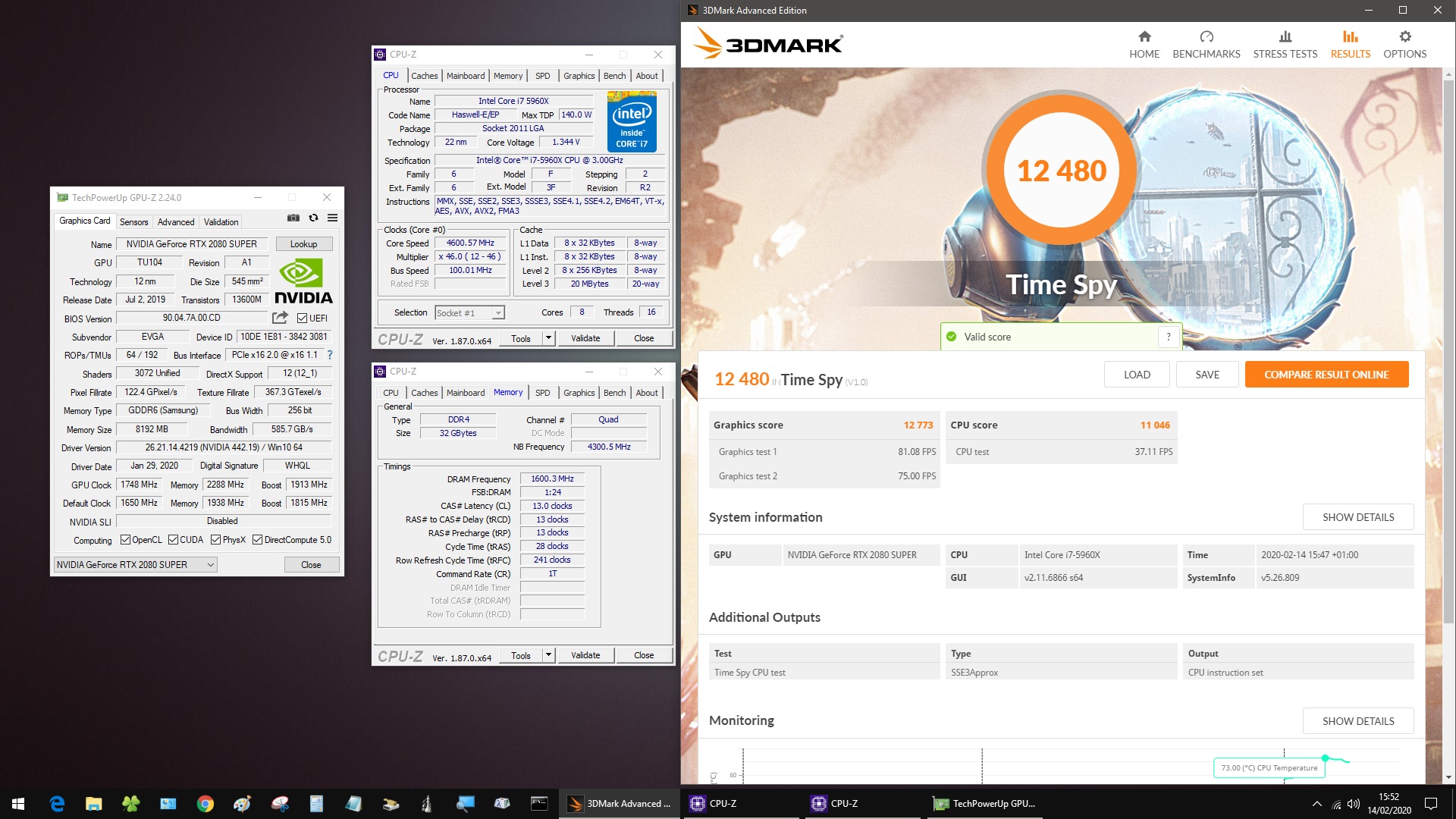Select the Stress Tests icon in 3DMark
This screenshot has height=819, width=1456.
pos(1285,43)
